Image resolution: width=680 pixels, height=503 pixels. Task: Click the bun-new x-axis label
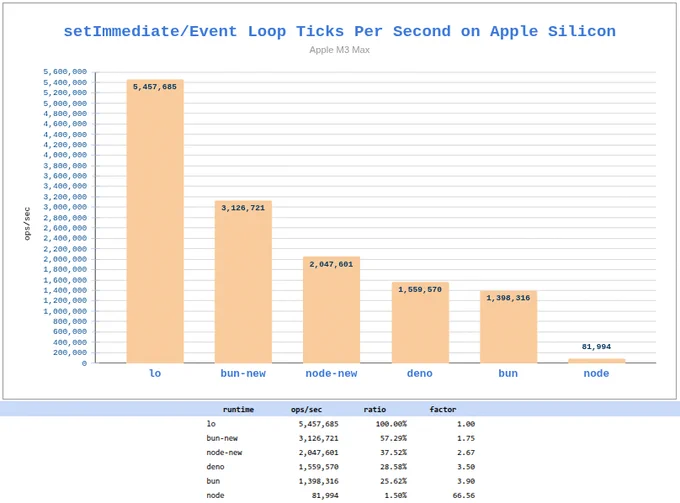point(243,373)
